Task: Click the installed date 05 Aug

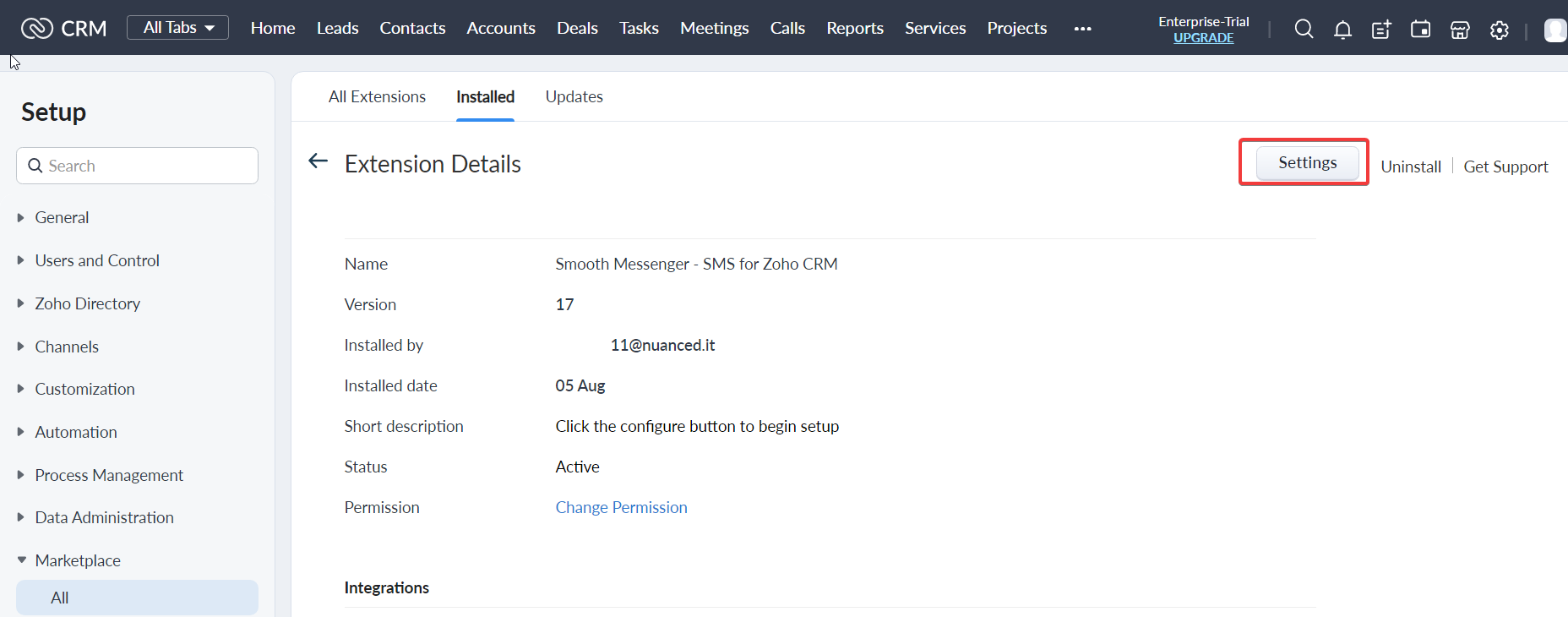Action: pos(580,385)
